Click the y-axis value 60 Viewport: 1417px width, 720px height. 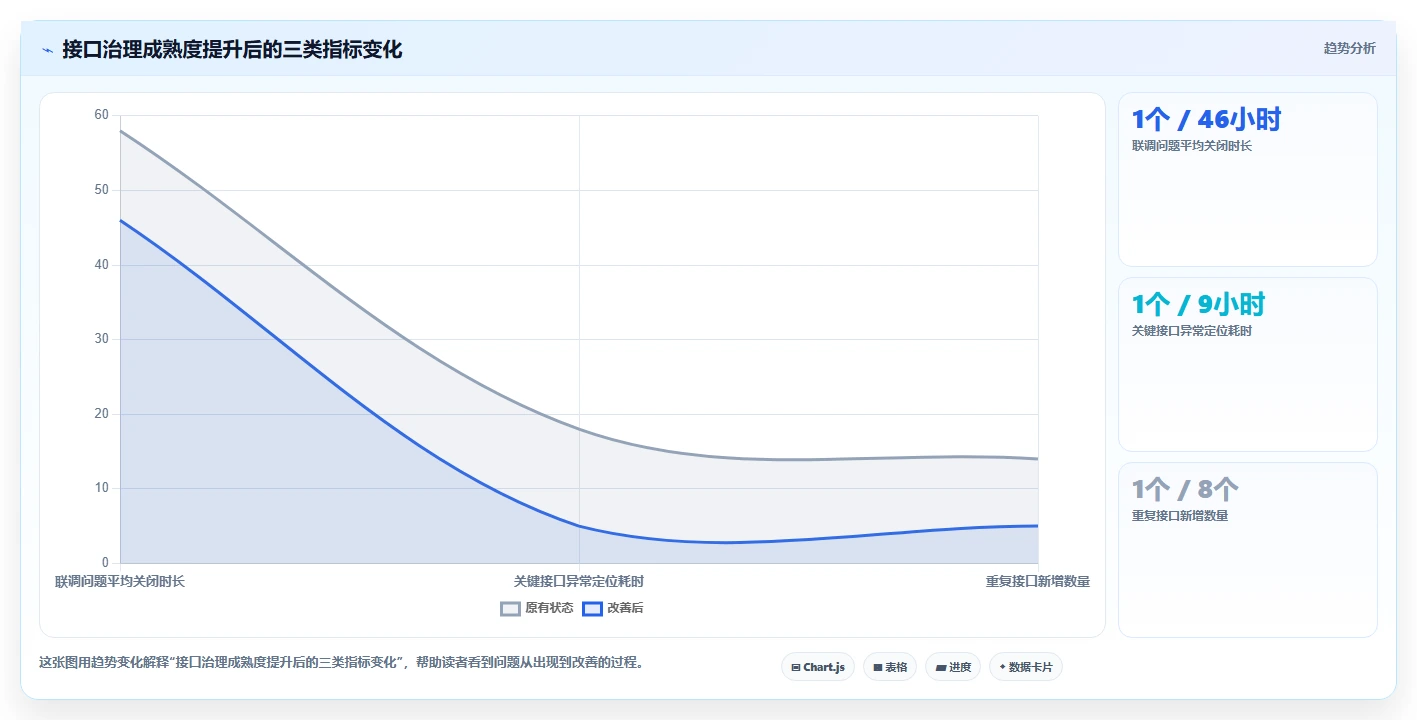coord(101,115)
